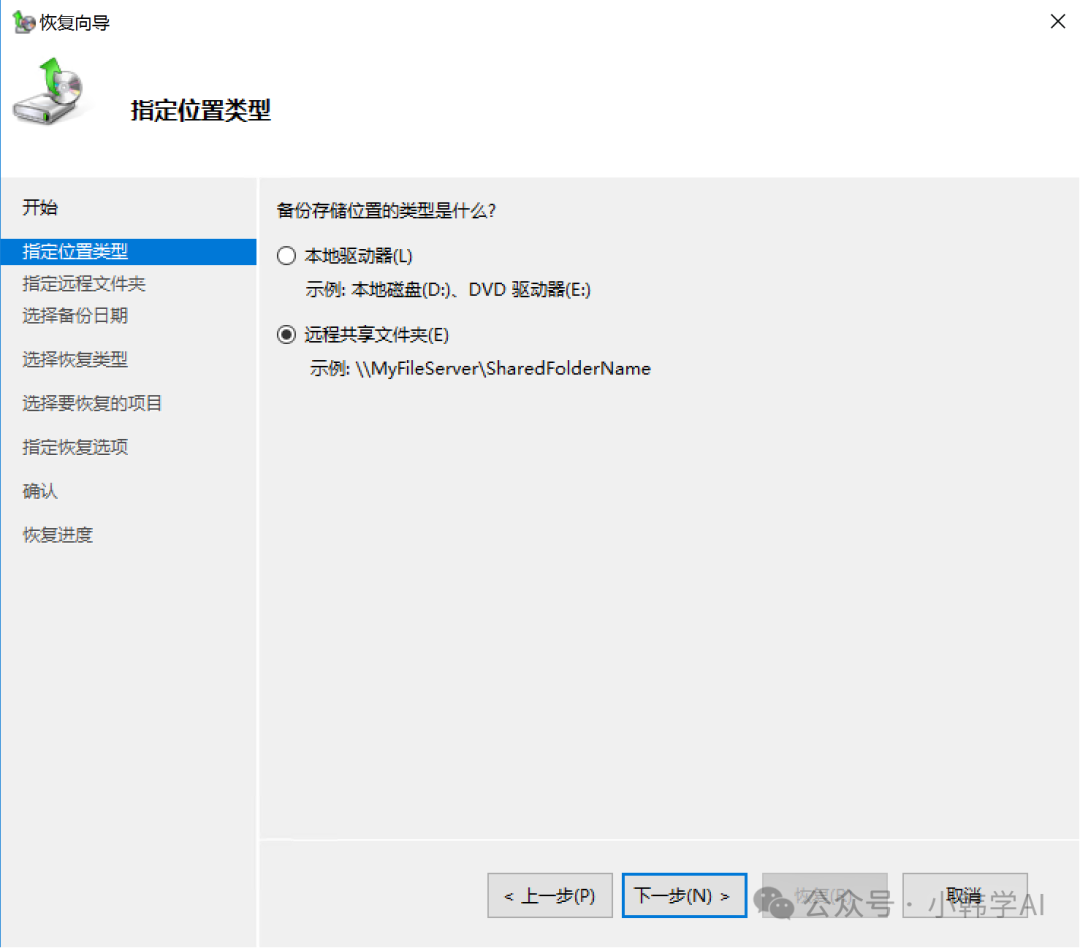This screenshot has width=1080, height=948.
Task: Choose the 选择恢复类型 sidebar step
Action: click(x=75, y=360)
